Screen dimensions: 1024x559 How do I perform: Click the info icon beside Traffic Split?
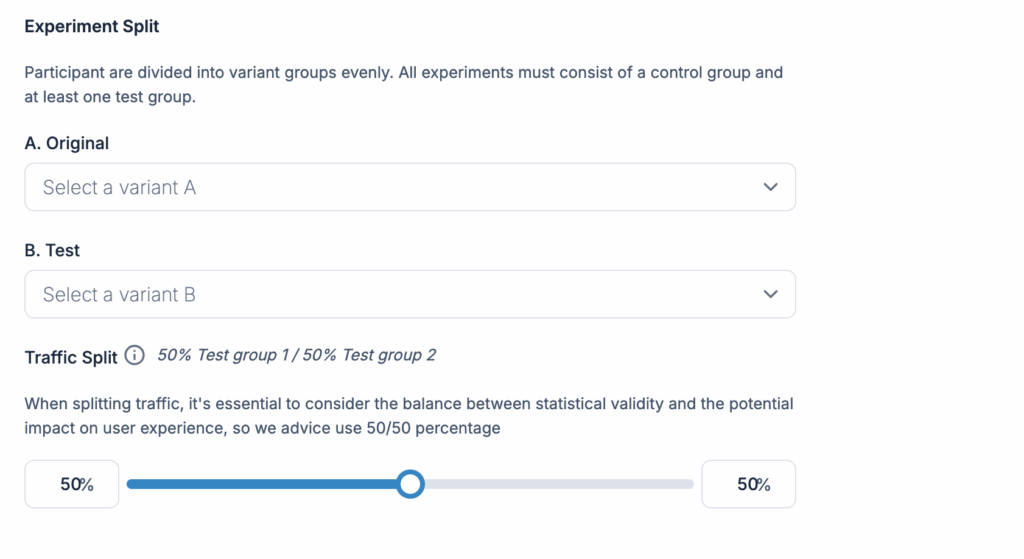135,356
